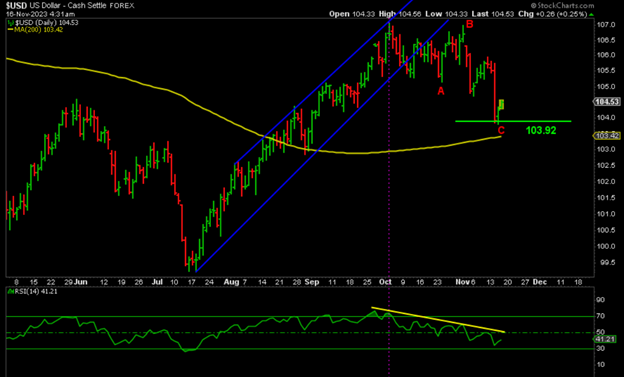Click the 102.0 price axis label
This screenshot has height=377, width=624.
click(x=606, y=182)
